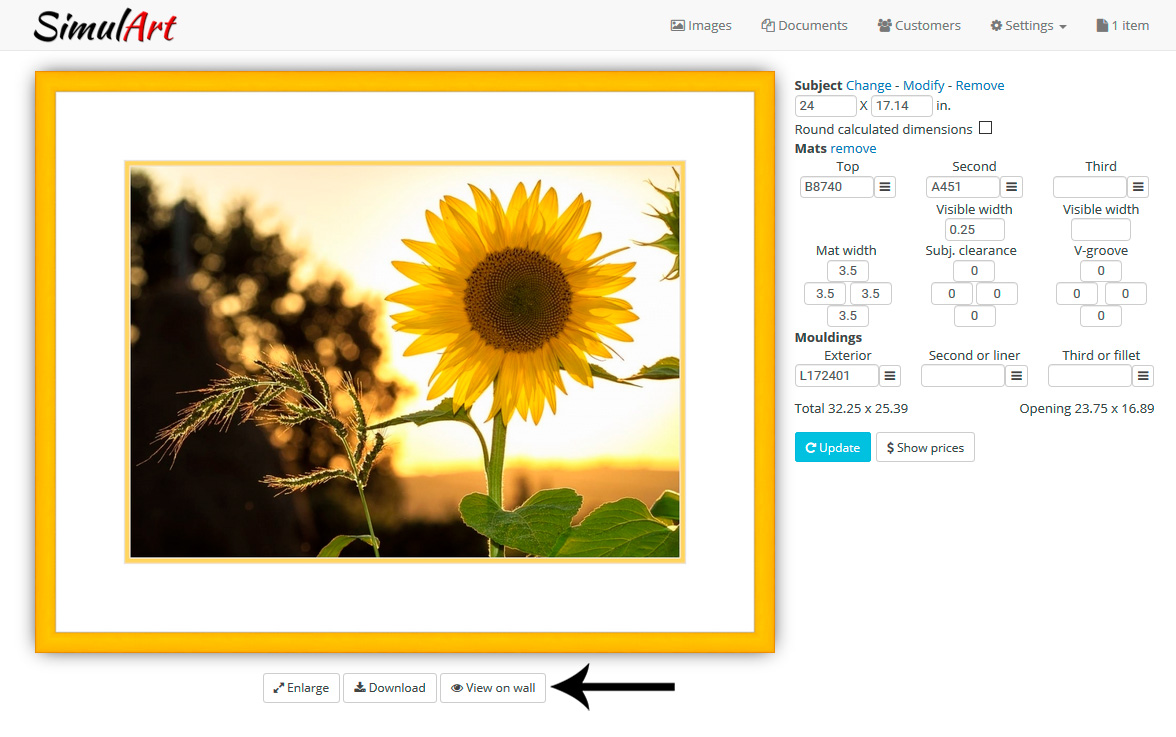This screenshot has height=737, width=1176.
Task: Focus the left V-groove field
Action: 1076,293
